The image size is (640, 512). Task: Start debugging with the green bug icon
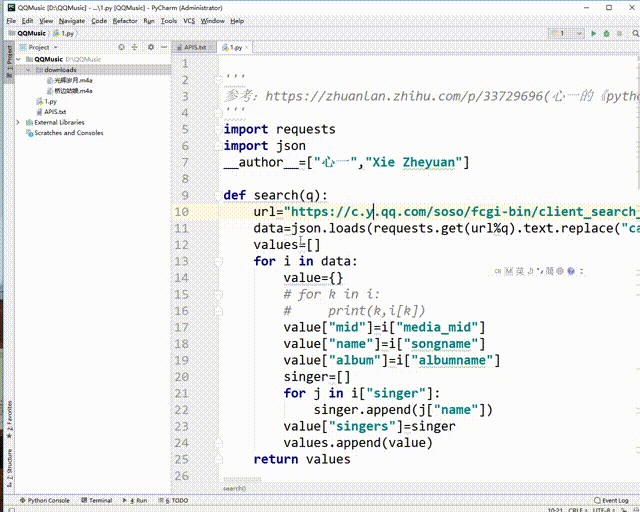(x=607, y=33)
